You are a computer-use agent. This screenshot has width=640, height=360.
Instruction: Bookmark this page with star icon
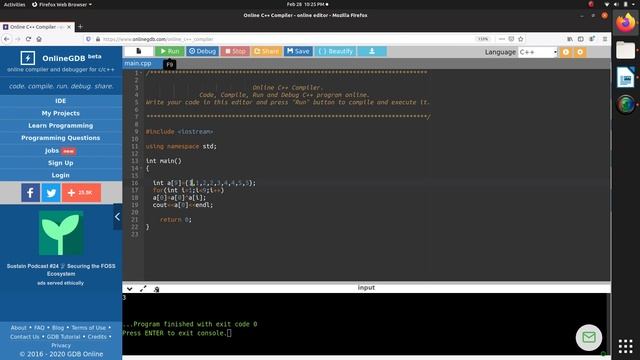(x=520, y=39)
